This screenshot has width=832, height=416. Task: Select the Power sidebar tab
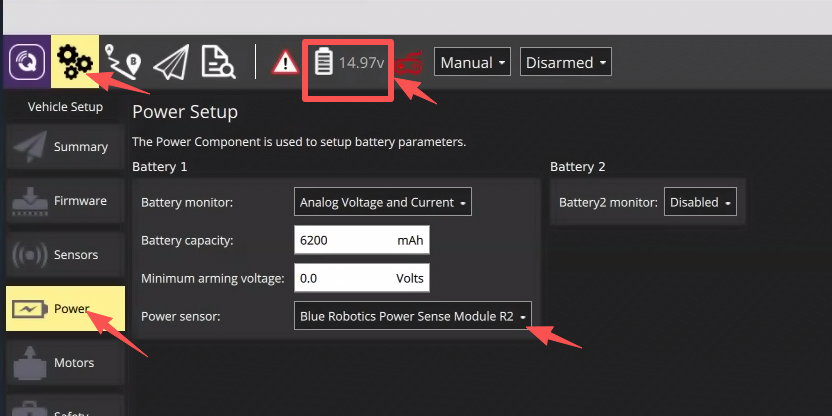pos(65,308)
